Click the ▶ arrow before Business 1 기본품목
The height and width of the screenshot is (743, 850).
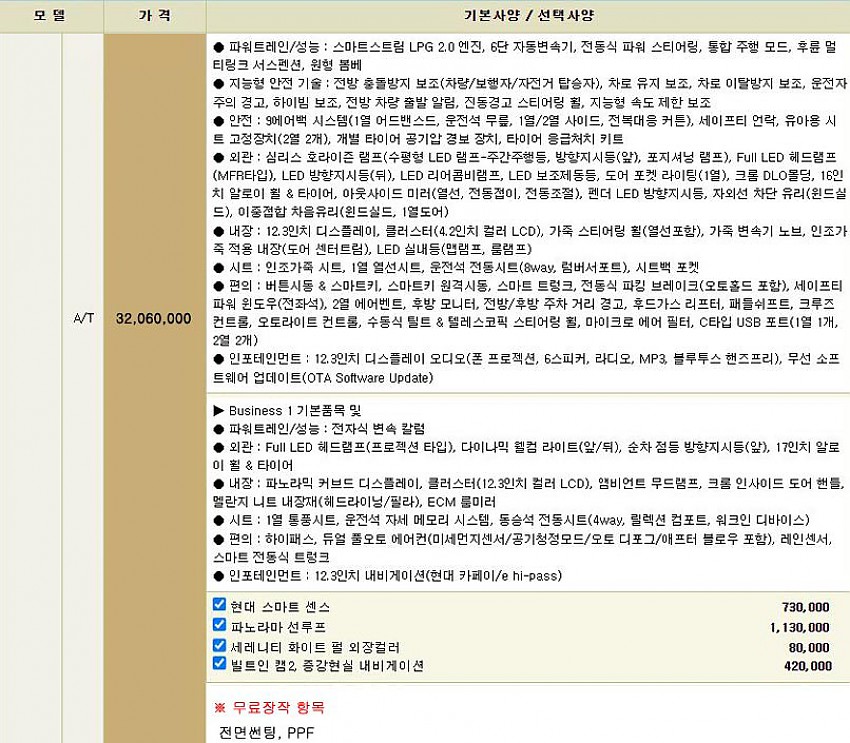219,411
